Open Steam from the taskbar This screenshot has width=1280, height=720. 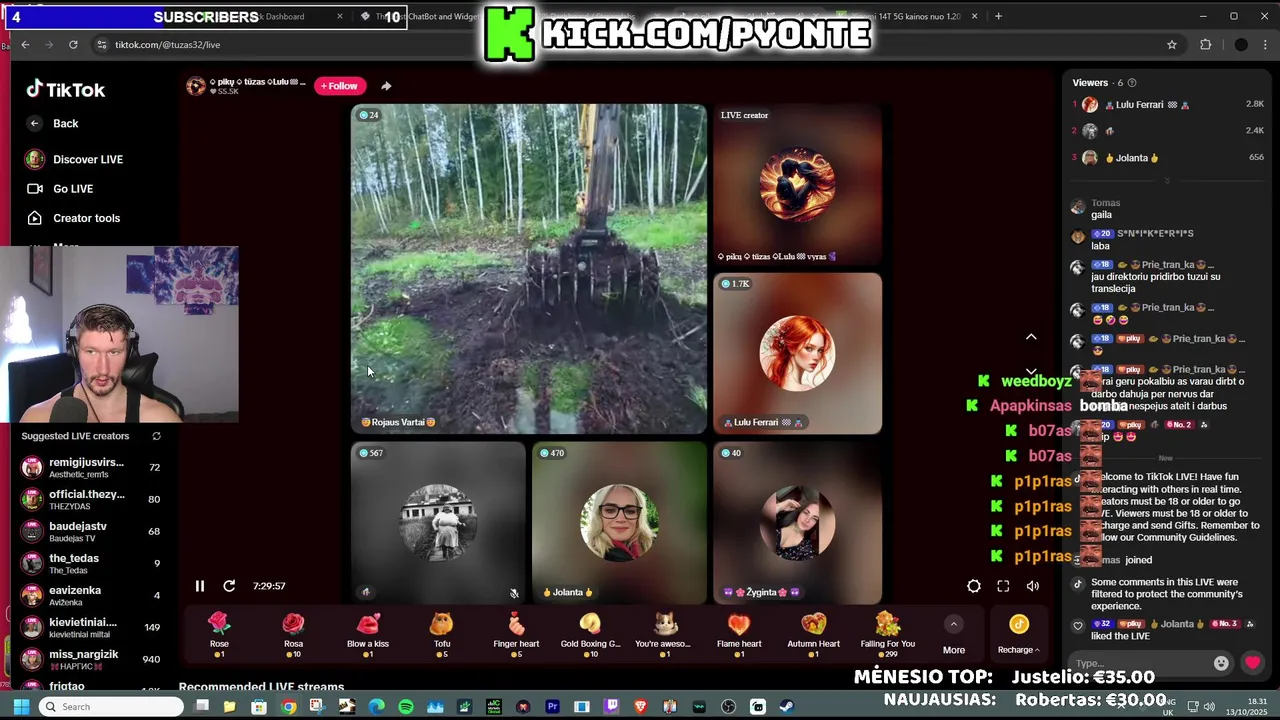click(x=787, y=707)
